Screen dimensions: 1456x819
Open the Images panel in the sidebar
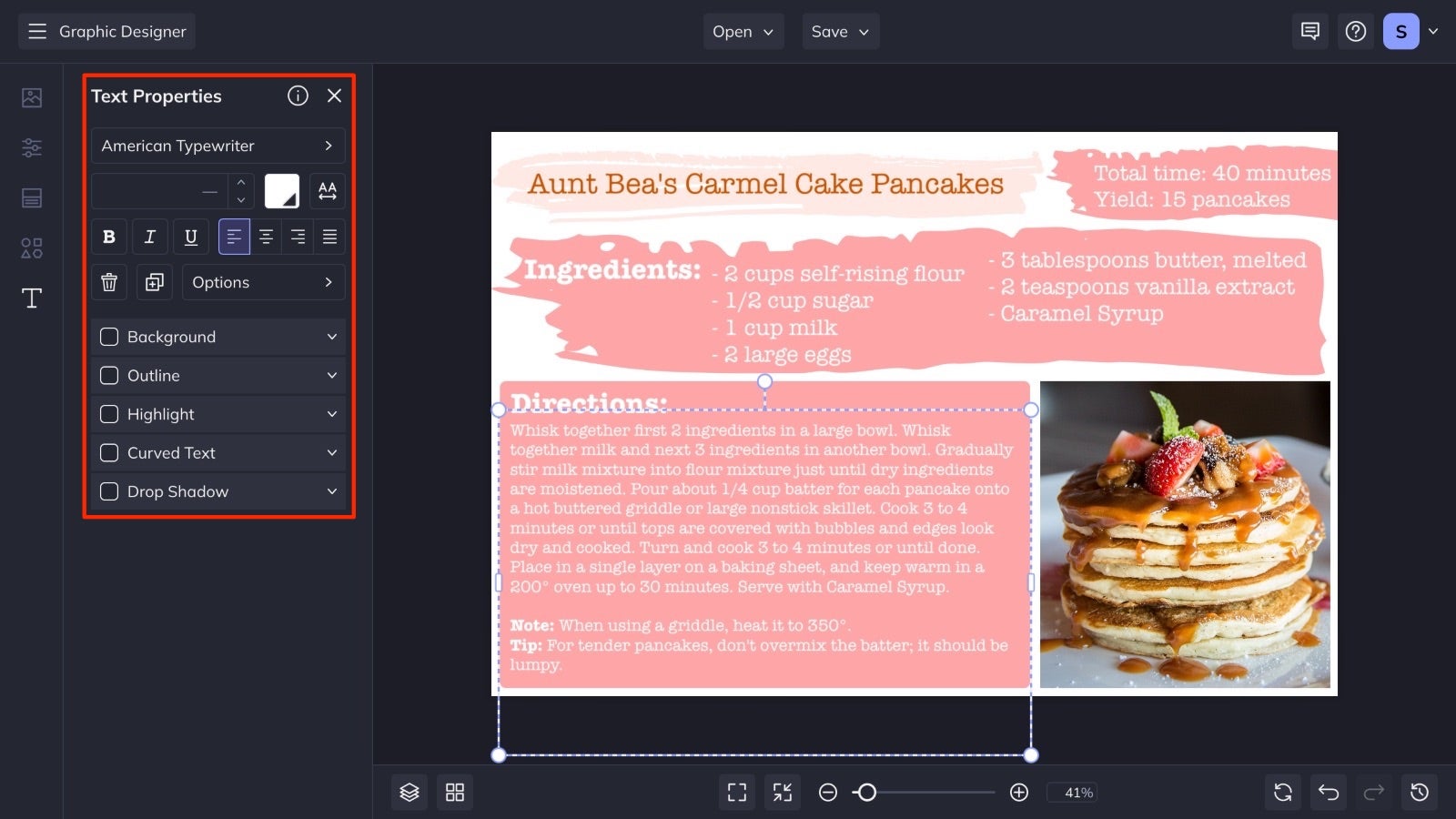pos(31,96)
